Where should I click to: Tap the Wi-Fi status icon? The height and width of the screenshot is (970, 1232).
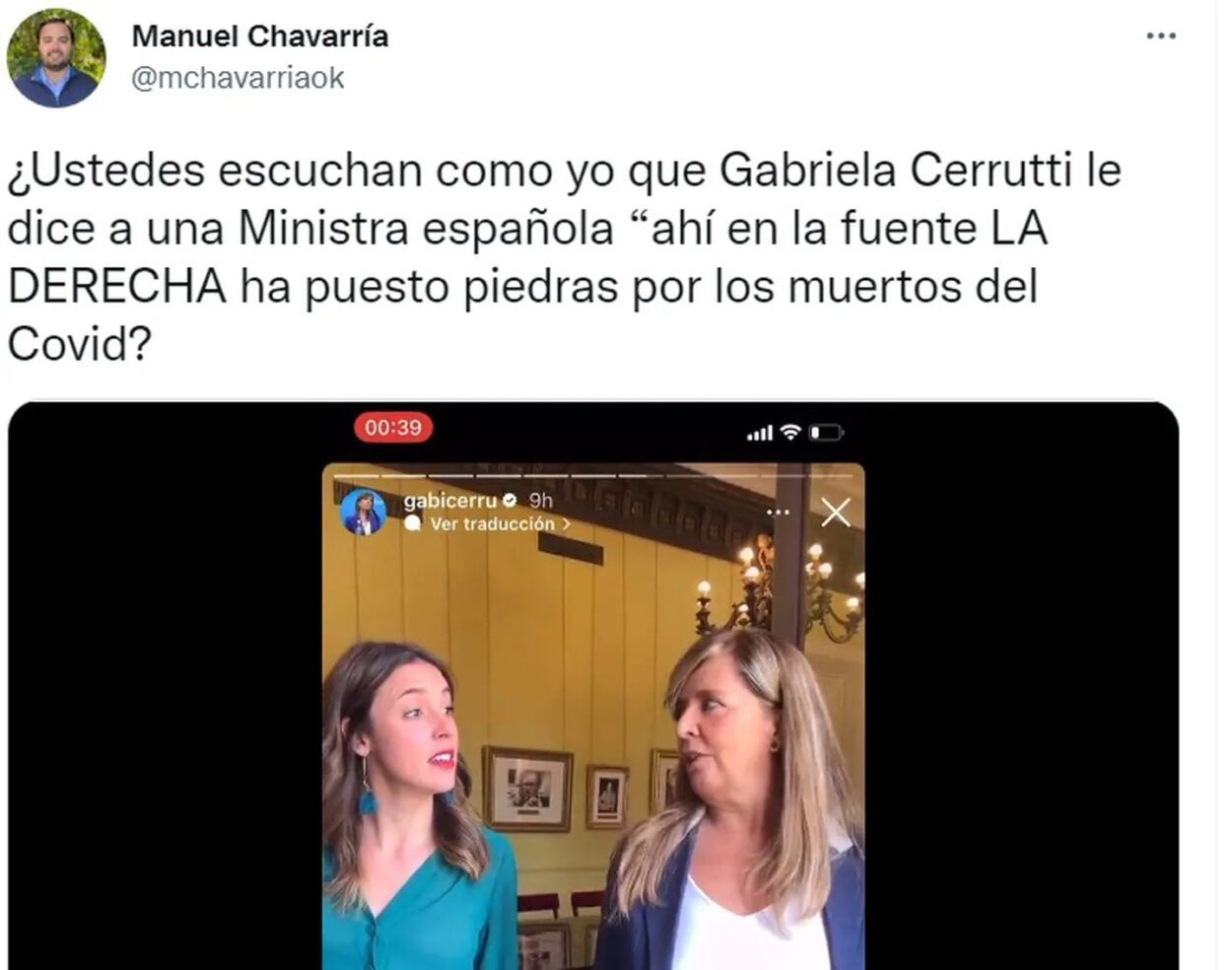coord(789,432)
